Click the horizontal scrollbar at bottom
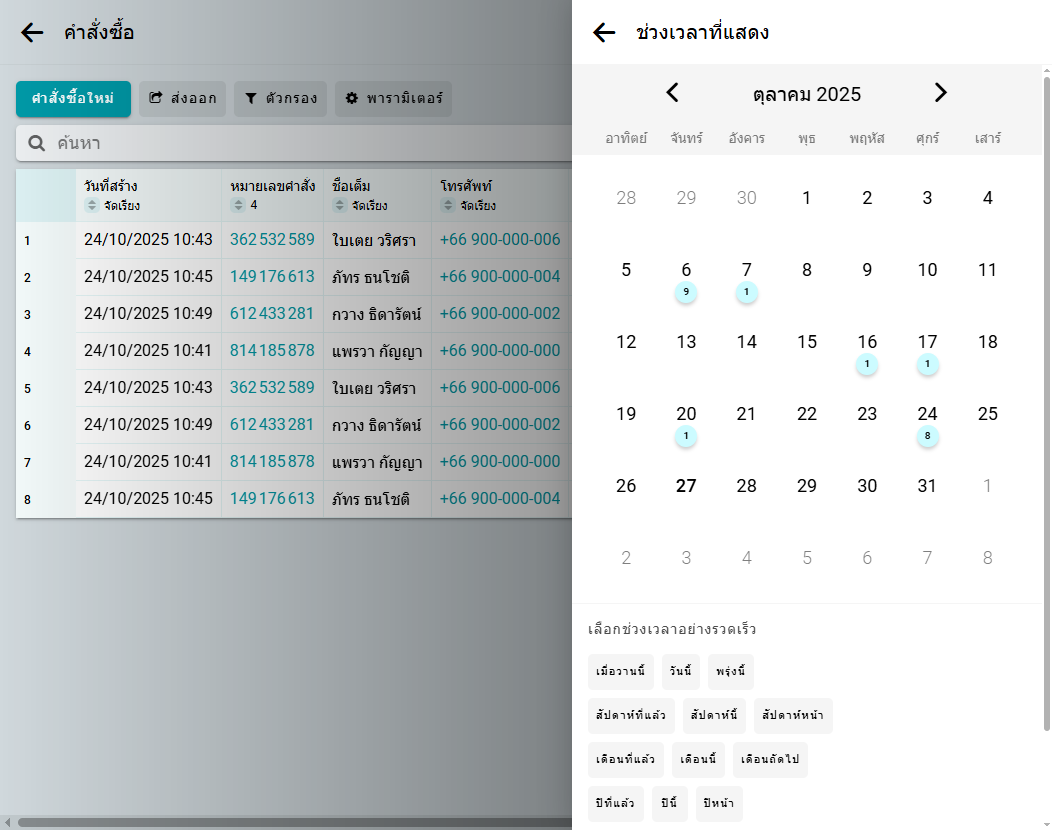1052x830 pixels. coord(290,822)
